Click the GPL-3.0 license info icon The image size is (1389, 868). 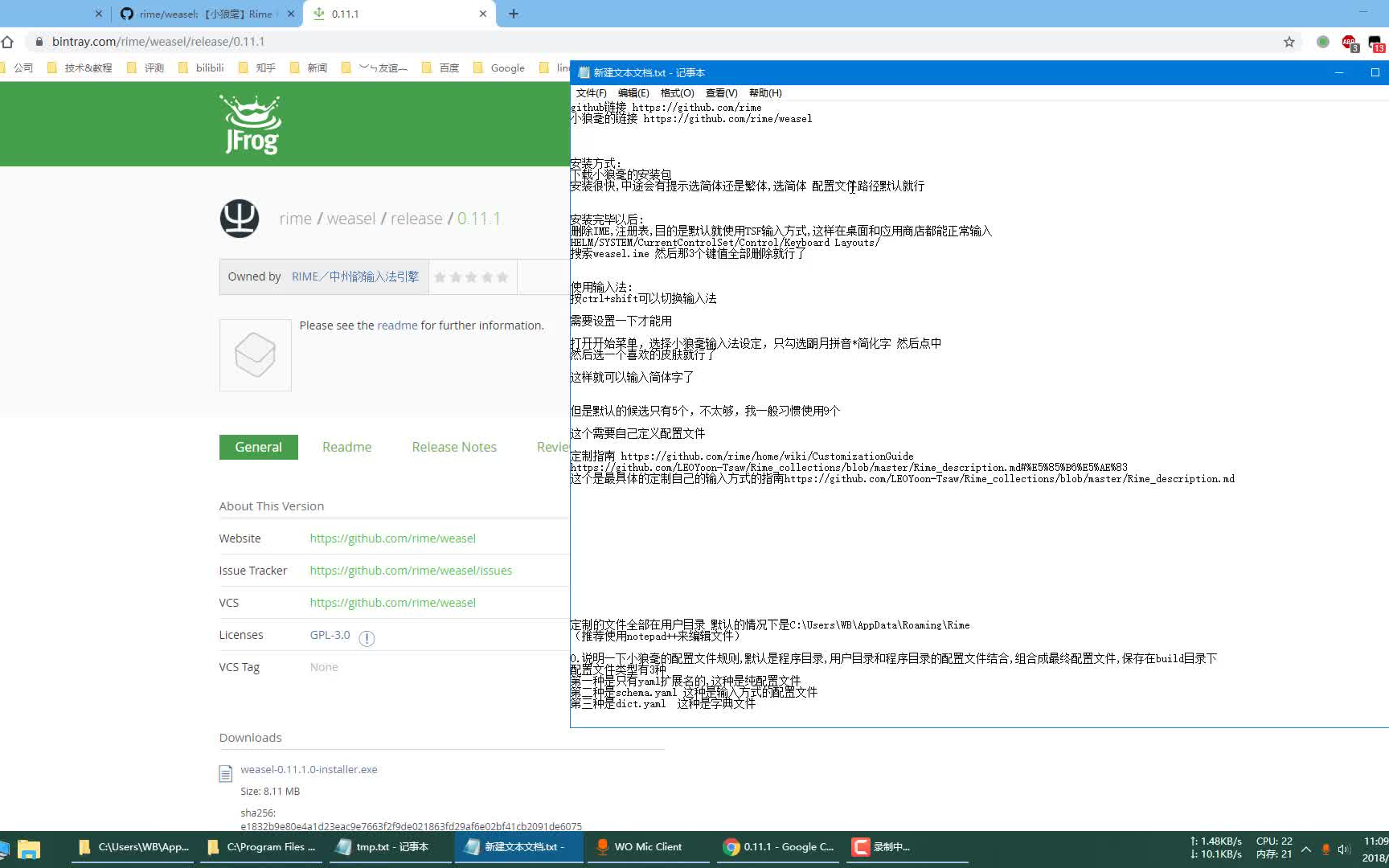(x=367, y=638)
